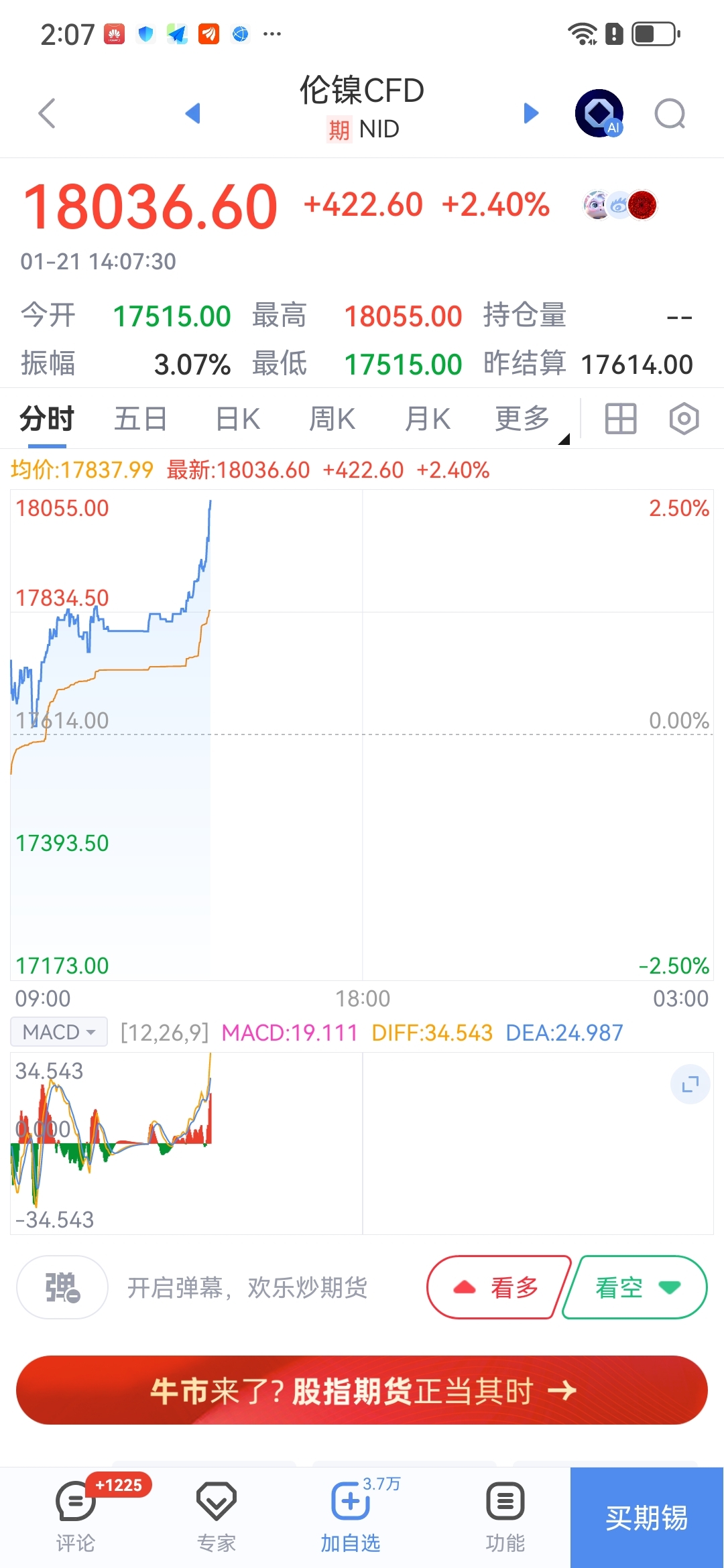Open the 牛市来了 stock index futures banner
The height and width of the screenshot is (1568, 724).
tap(362, 1390)
